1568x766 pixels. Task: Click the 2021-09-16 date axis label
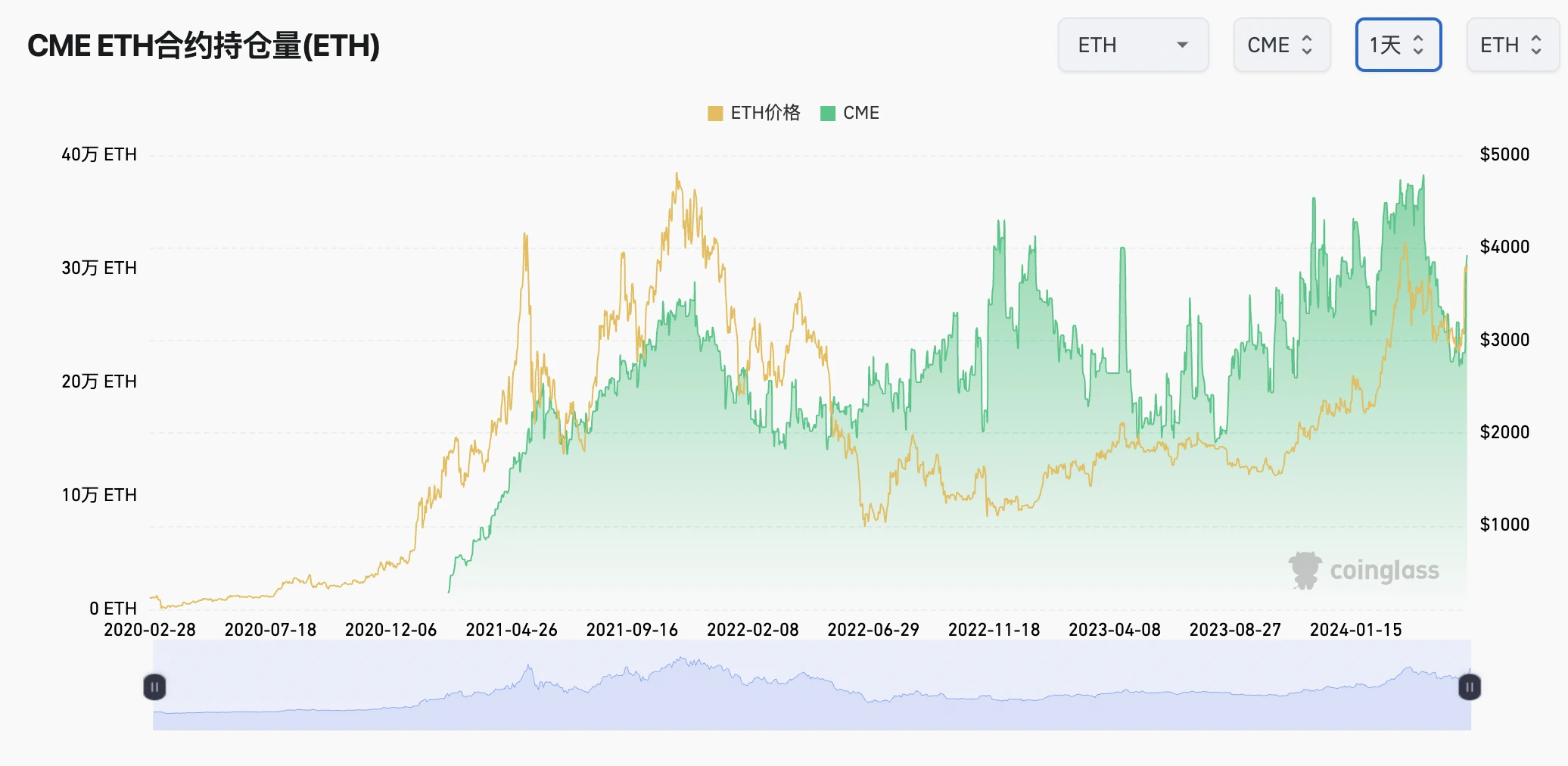632,630
